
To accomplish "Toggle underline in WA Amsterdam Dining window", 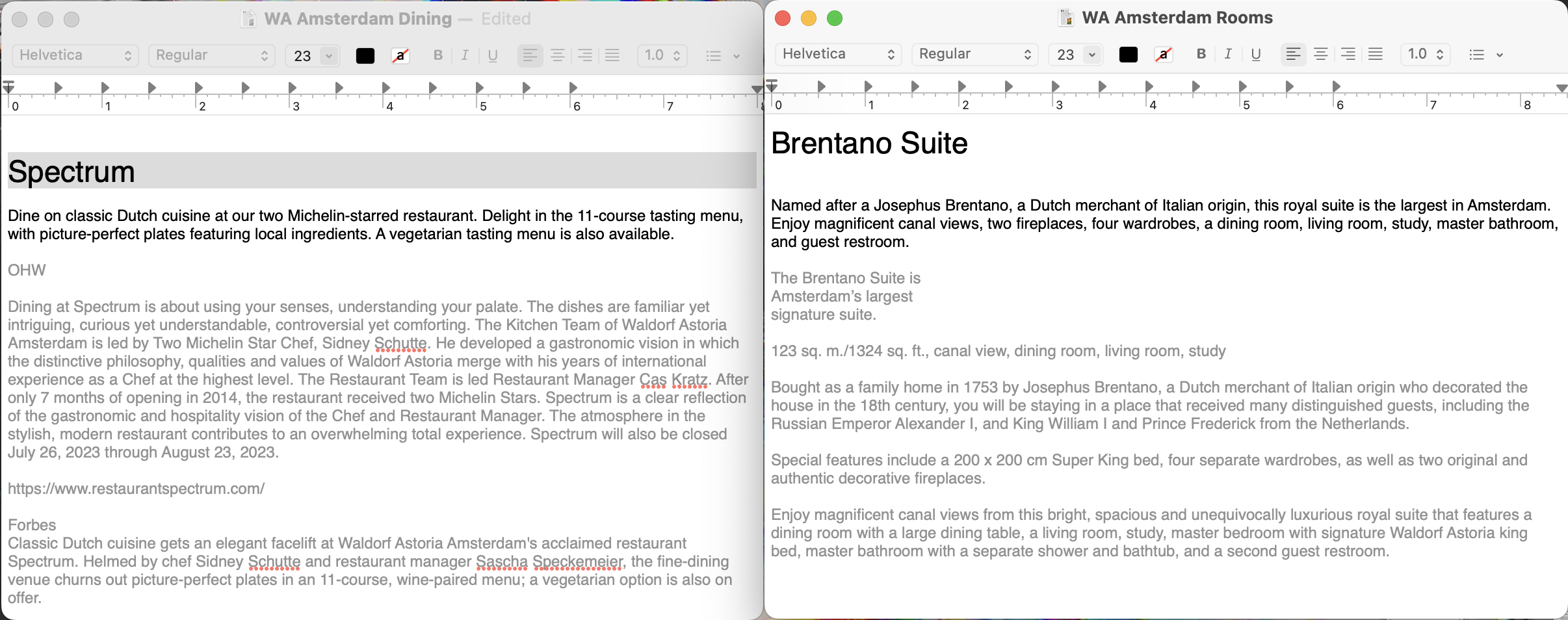I will click(x=493, y=56).
